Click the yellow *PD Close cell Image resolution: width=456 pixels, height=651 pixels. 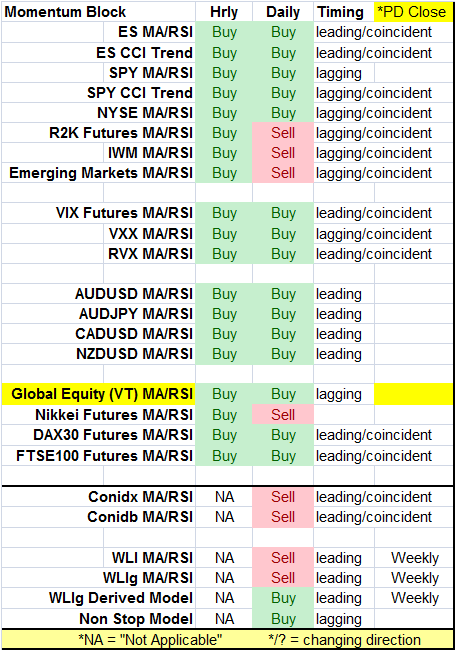coord(413,12)
